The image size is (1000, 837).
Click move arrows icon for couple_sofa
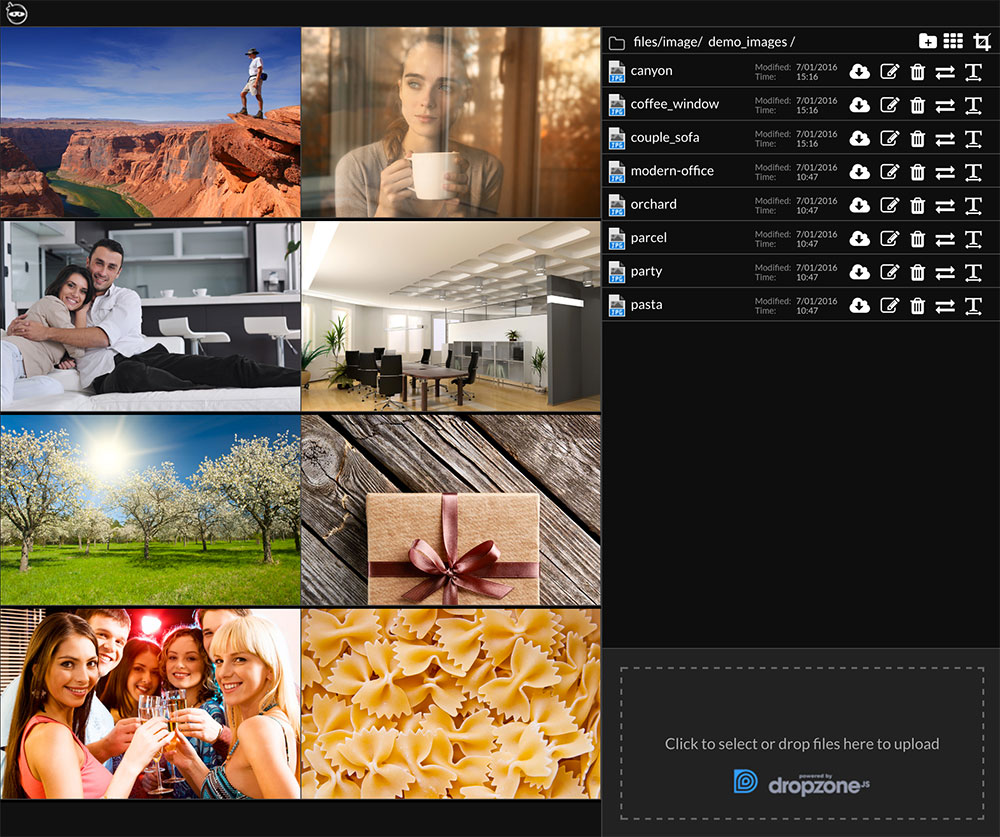point(945,139)
